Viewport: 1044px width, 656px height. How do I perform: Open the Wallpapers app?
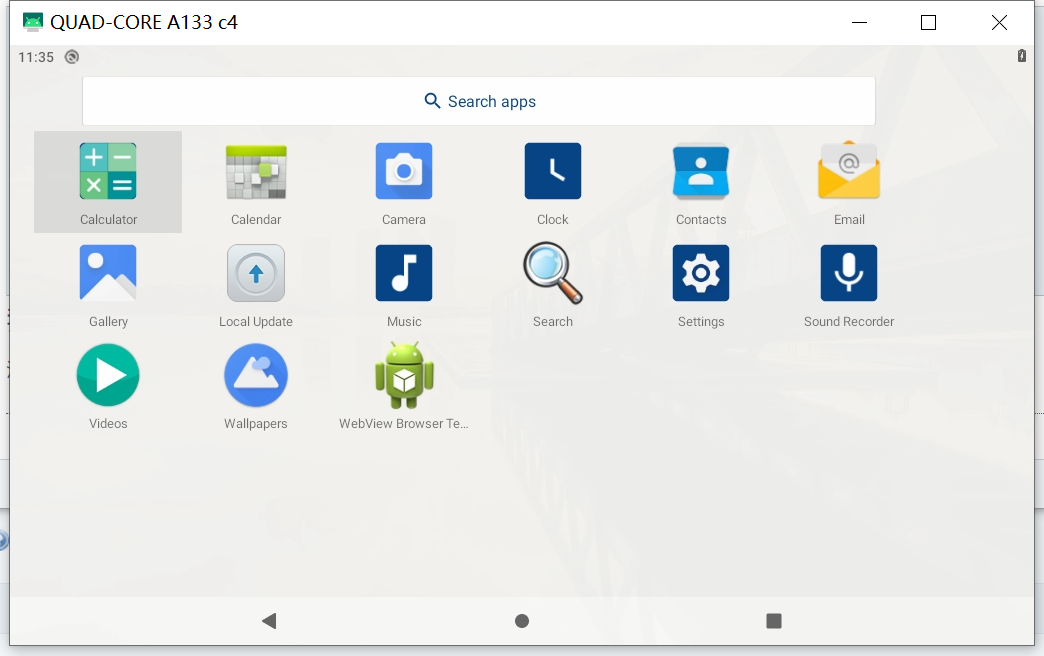[256, 375]
